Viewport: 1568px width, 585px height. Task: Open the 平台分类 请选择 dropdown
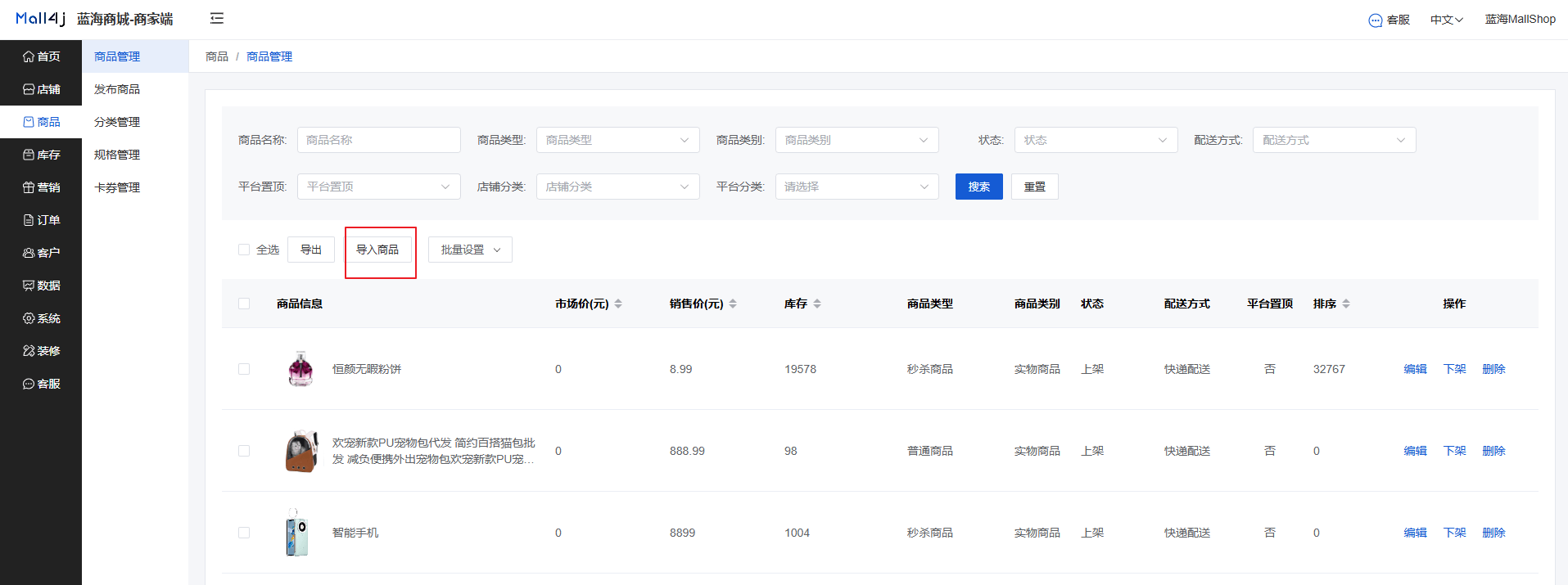point(857,187)
